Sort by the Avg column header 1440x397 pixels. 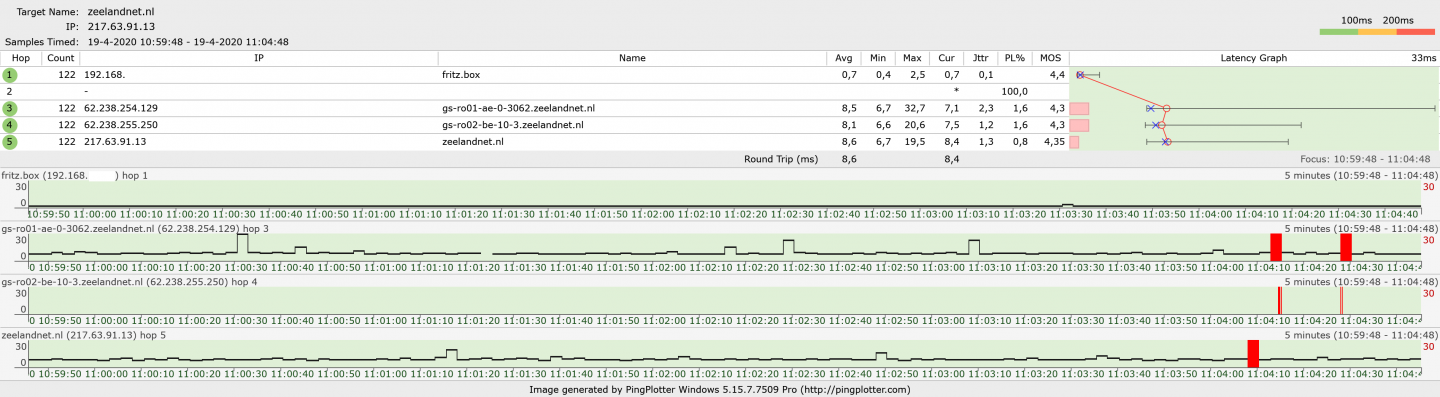tap(843, 58)
